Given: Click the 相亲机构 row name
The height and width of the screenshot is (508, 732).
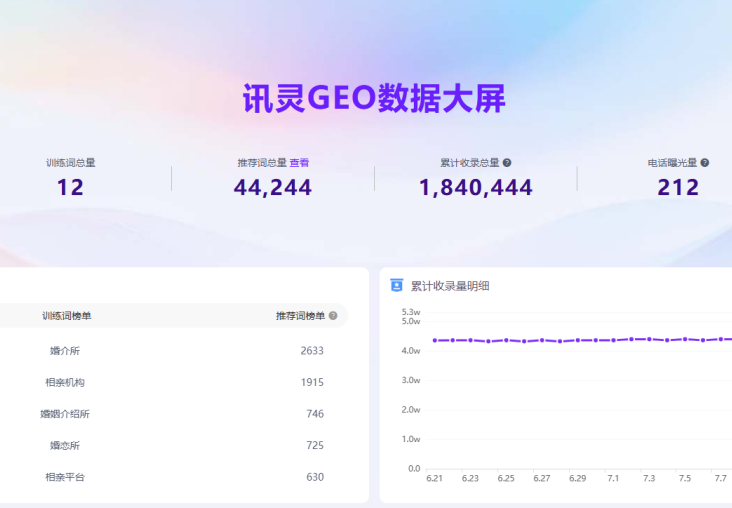Looking at the screenshot, I should pos(65,382).
